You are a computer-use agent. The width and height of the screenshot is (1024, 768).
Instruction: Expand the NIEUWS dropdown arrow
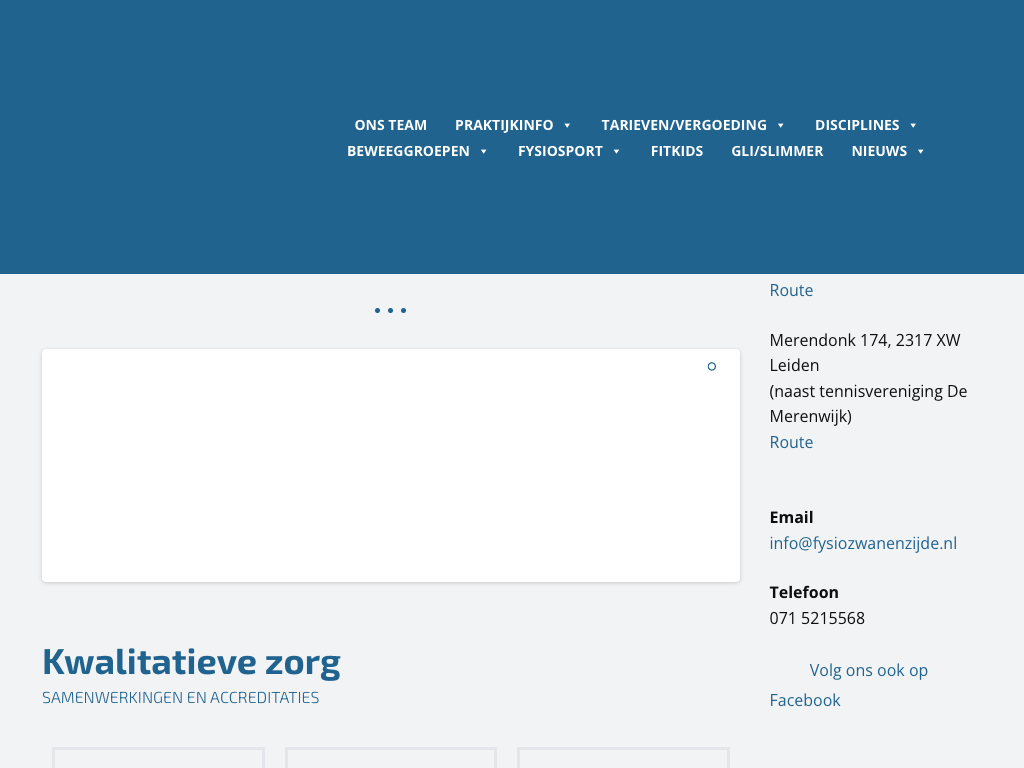[x=921, y=152]
